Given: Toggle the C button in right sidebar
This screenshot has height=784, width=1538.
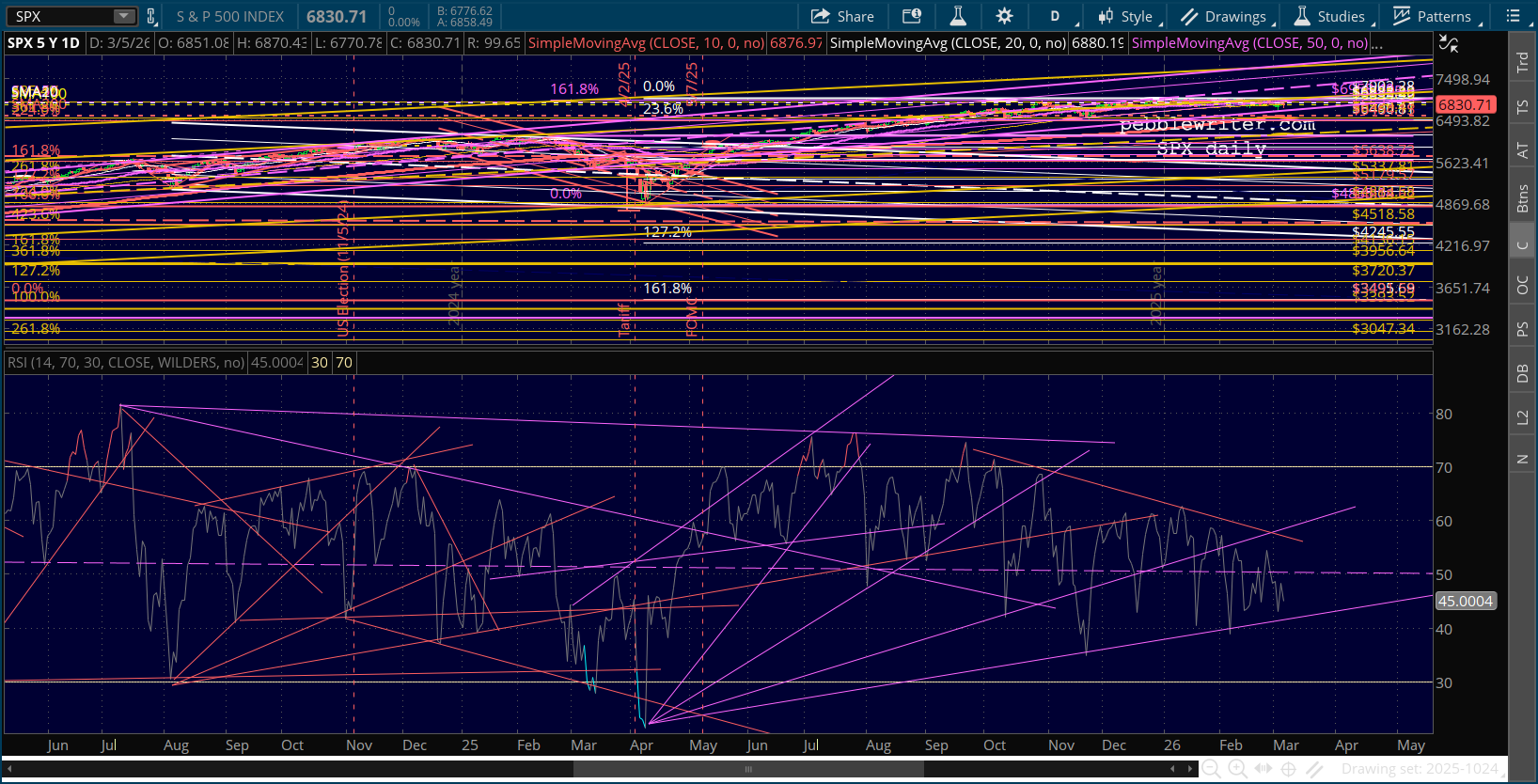Looking at the screenshot, I should tap(1522, 245).
